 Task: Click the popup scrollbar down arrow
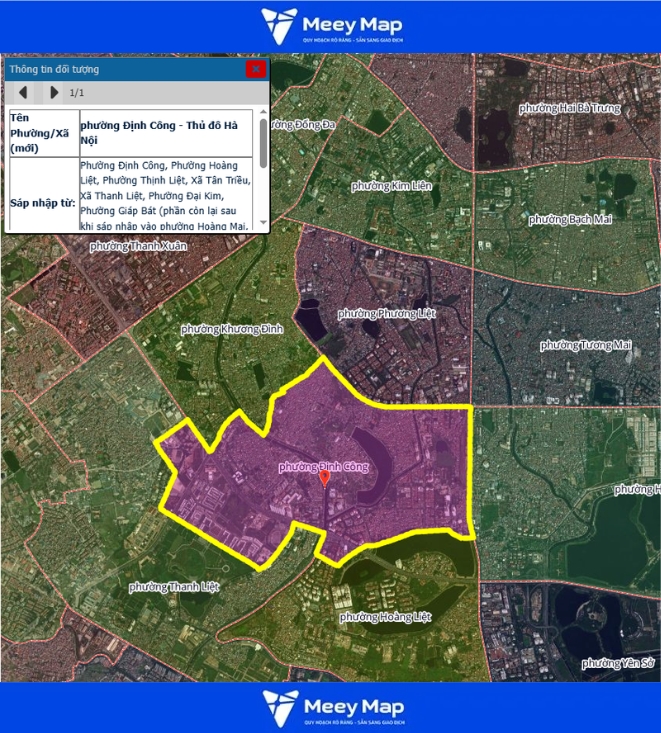click(x=263, y=223)
